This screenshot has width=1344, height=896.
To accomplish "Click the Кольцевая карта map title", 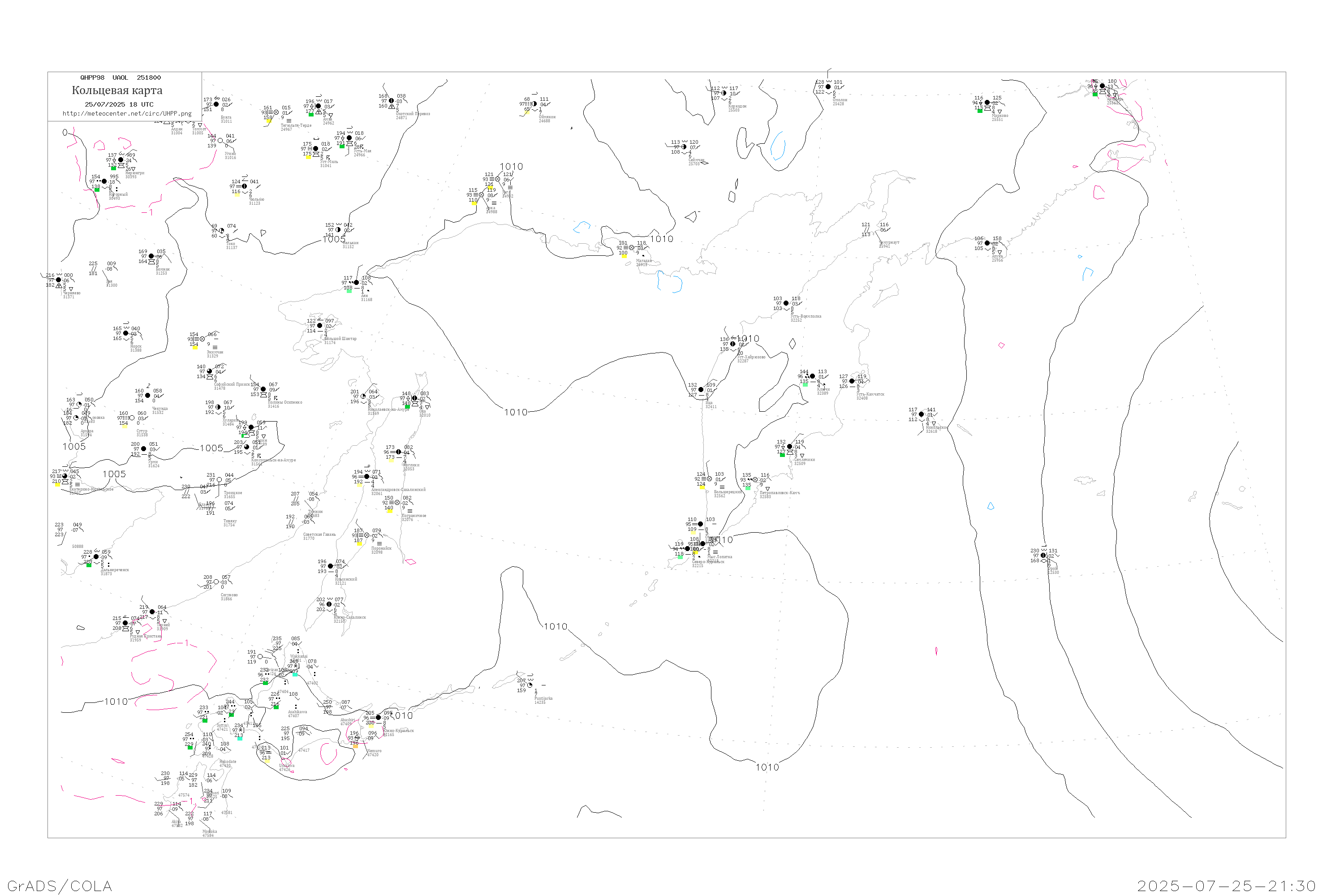I will [117, 90].
